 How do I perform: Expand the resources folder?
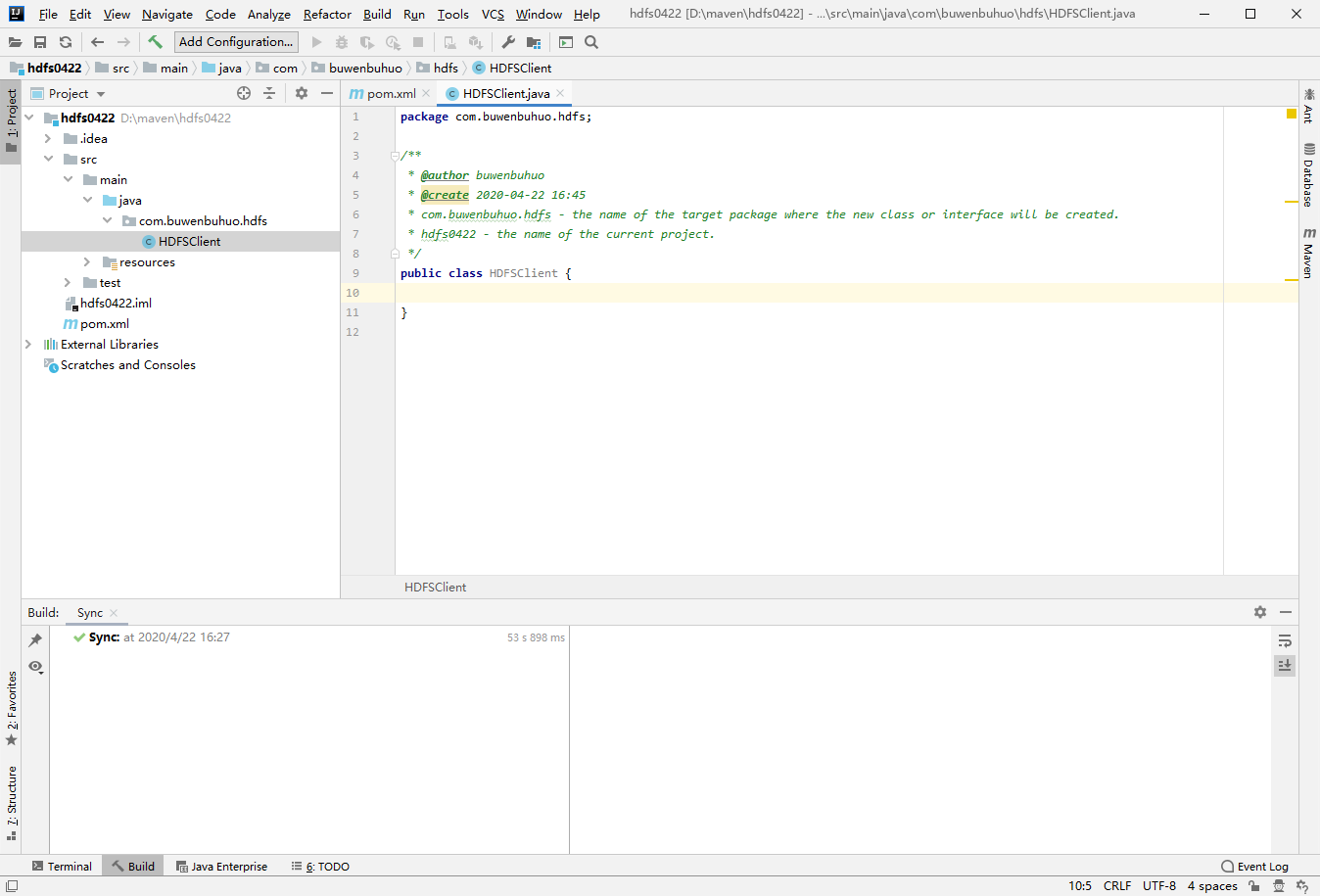[x=87, y=261]
